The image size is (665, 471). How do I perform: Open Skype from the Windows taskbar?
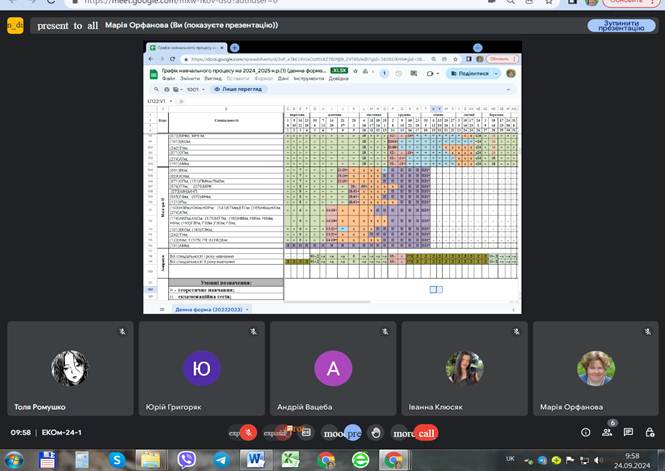point(117,460)
